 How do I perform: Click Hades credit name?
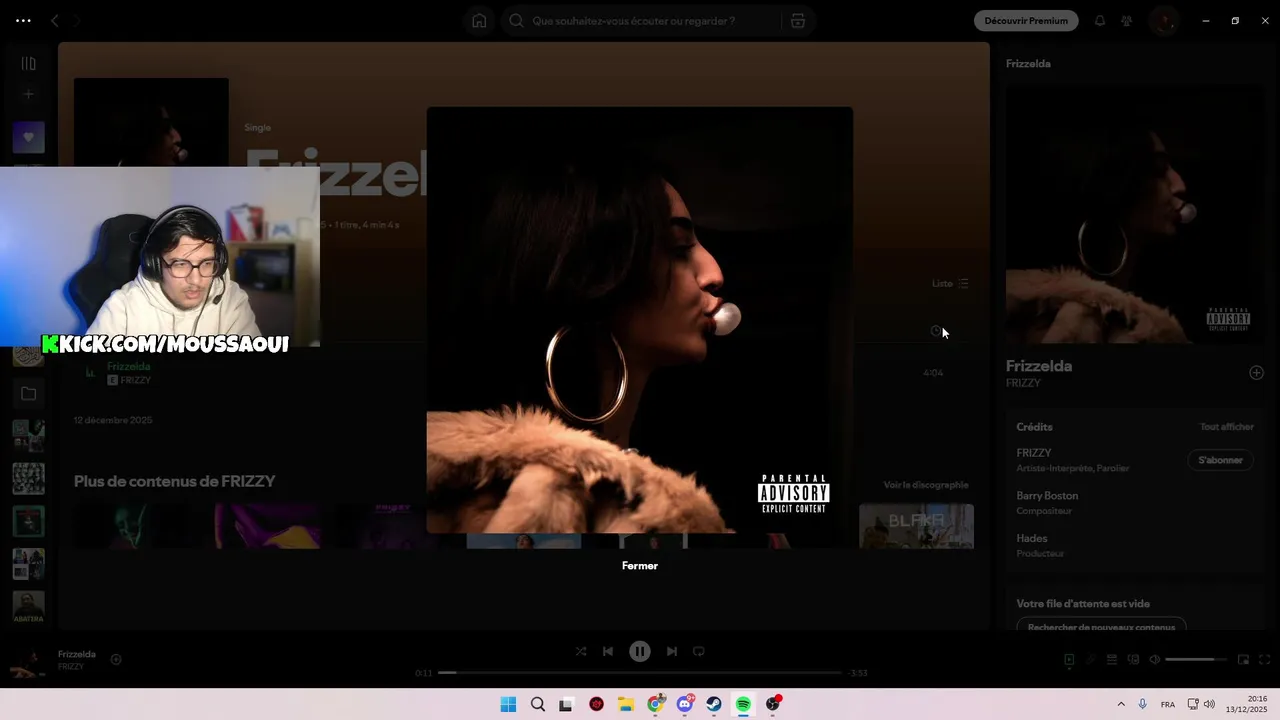tap(1032, 539)
